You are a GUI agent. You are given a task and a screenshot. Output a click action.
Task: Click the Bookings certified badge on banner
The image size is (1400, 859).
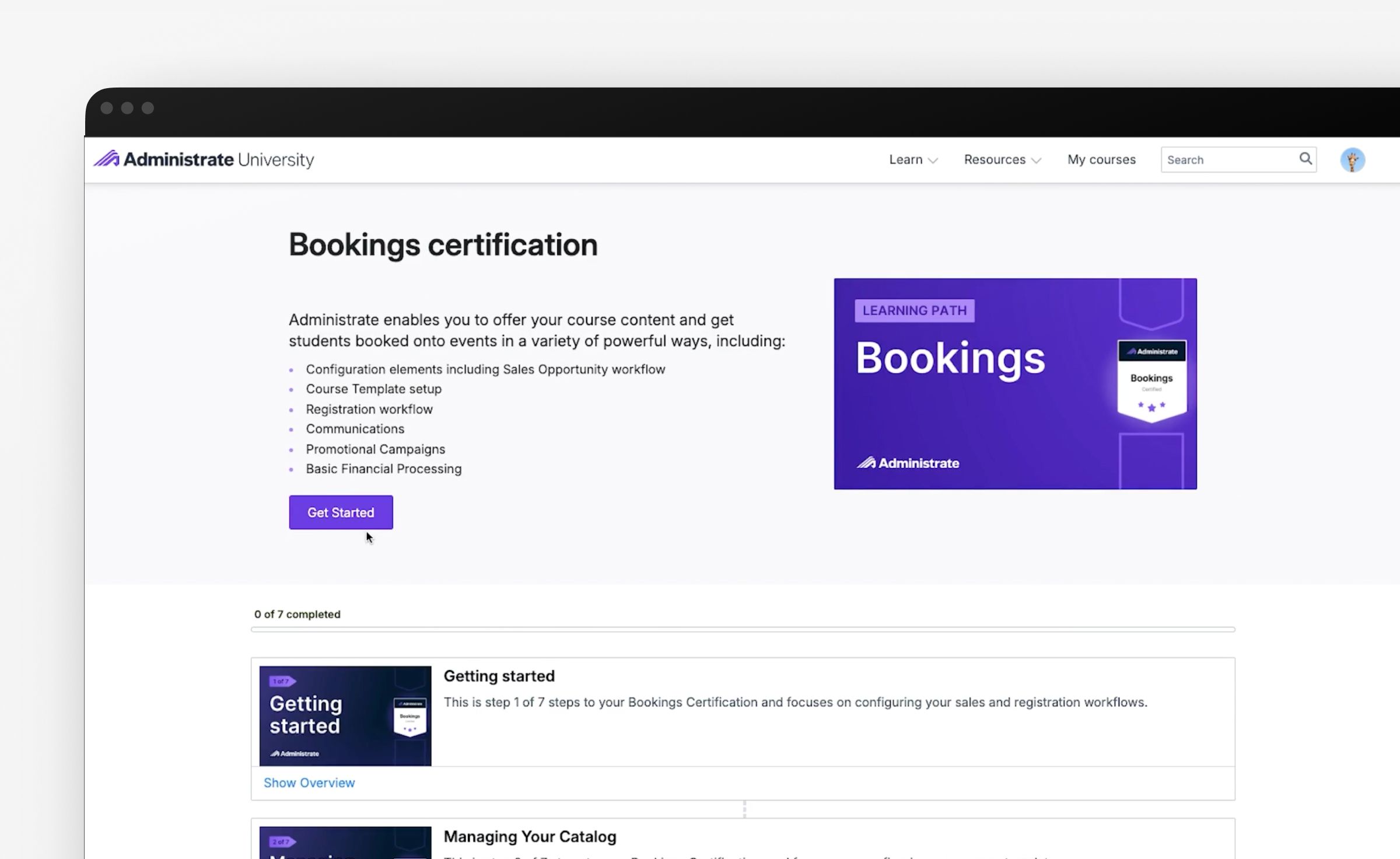[1151, 380]
